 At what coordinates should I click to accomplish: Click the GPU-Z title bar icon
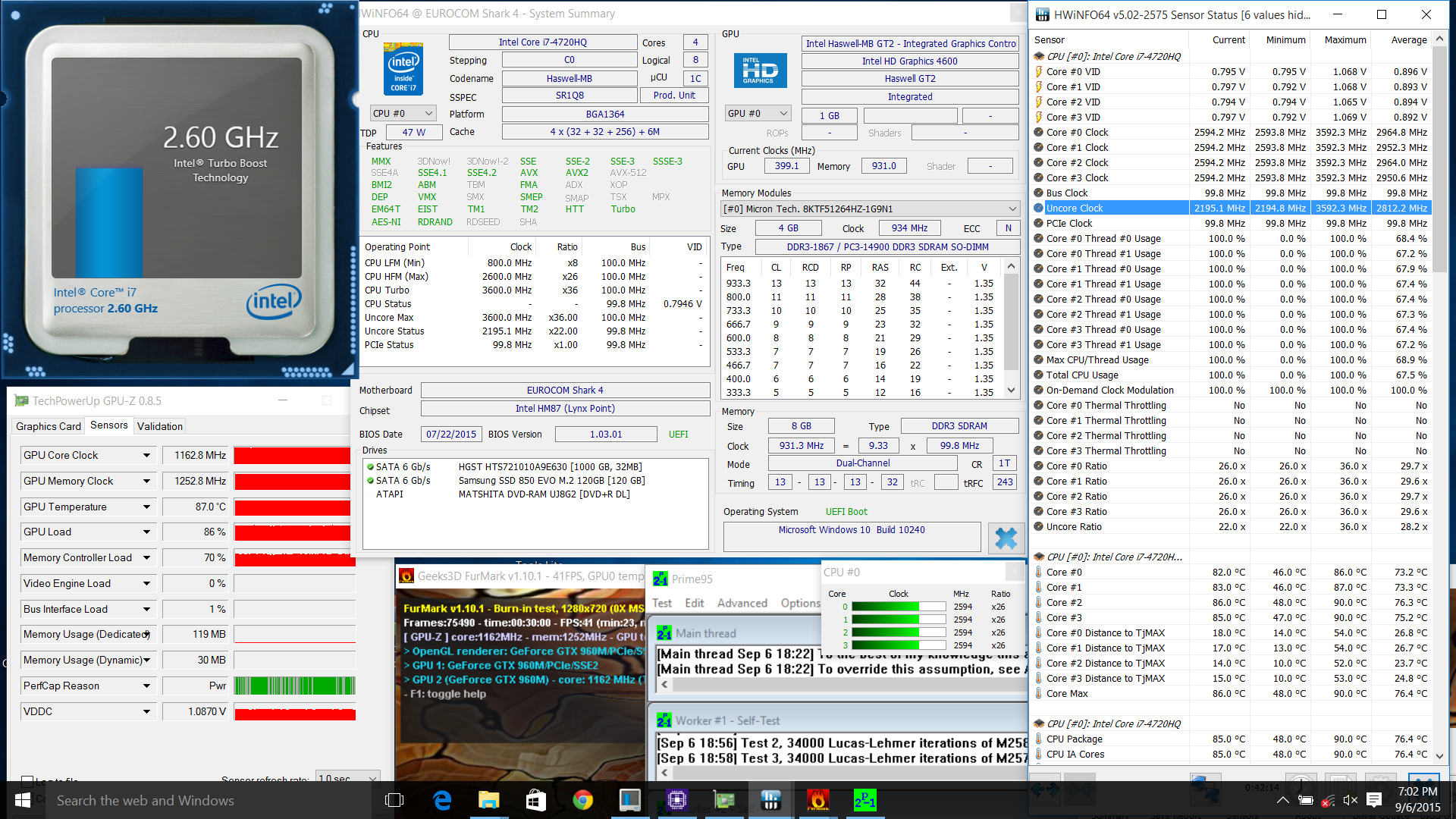[21, 400]
